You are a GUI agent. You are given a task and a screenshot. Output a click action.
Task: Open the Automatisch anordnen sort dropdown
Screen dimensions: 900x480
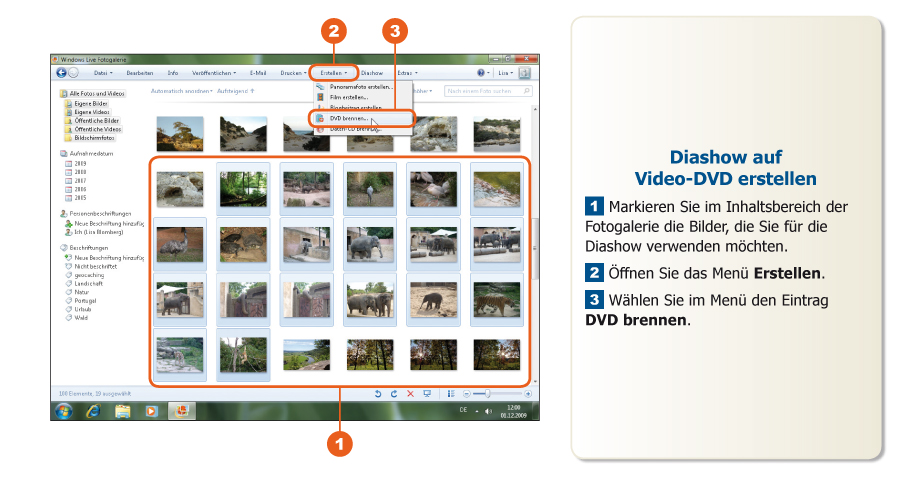click(181, 91)
